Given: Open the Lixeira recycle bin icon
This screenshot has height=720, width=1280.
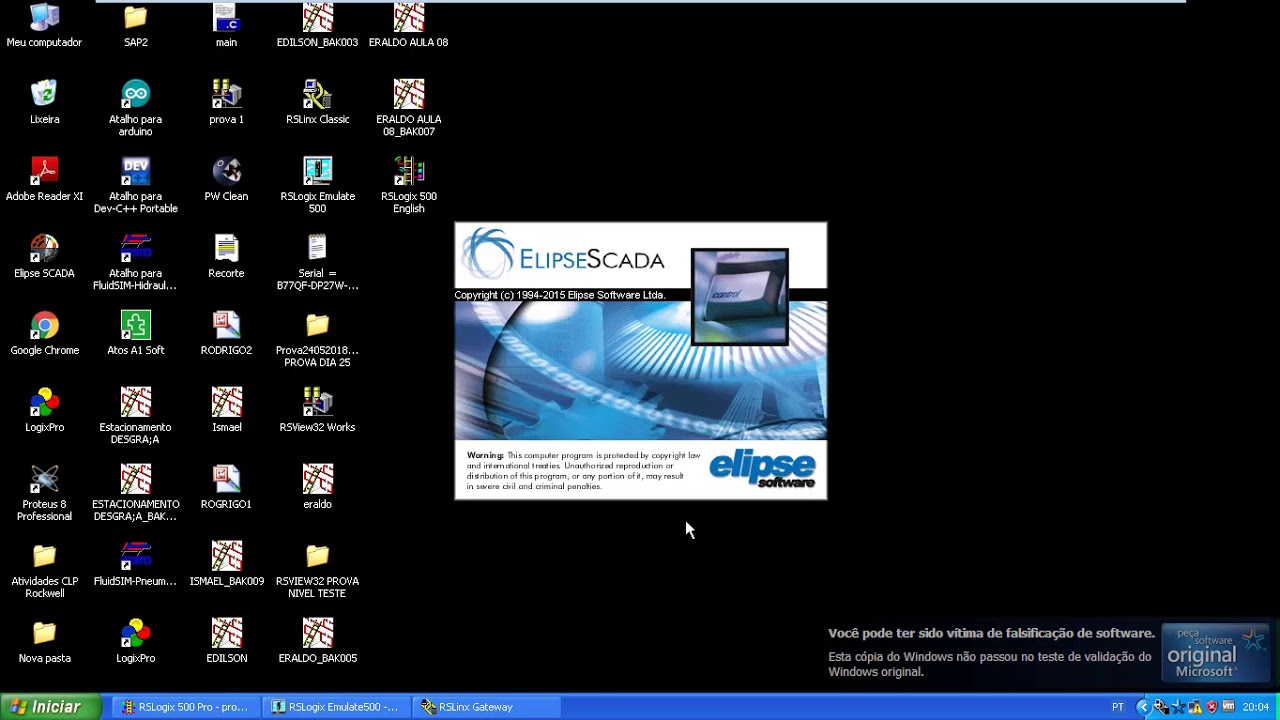Looking at the screenshot, I should 44,102.
